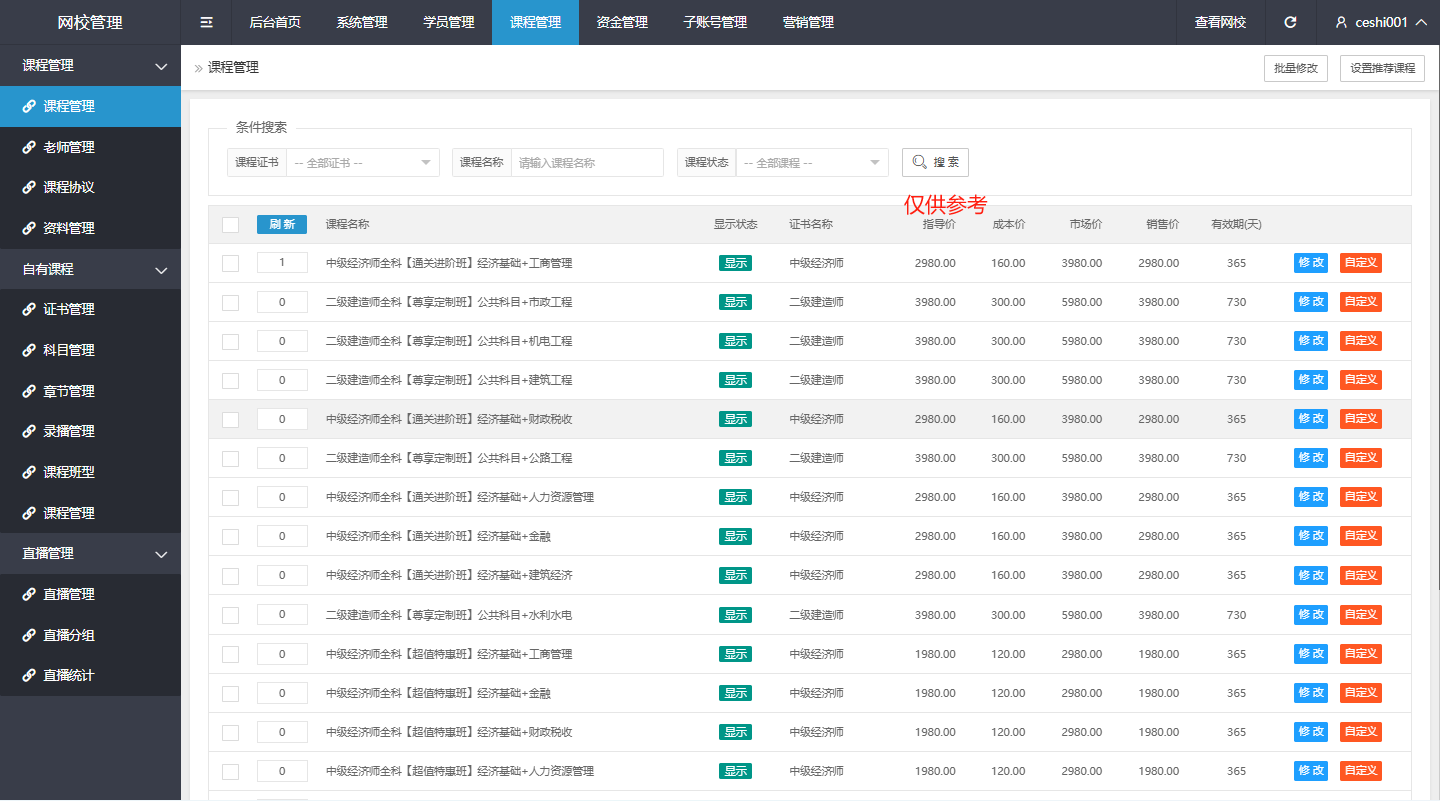Screen dimensions: 1440x801
Task: Click the 设置推荐课程 button
Action: pyautogui.click(x=1382, y=68)
